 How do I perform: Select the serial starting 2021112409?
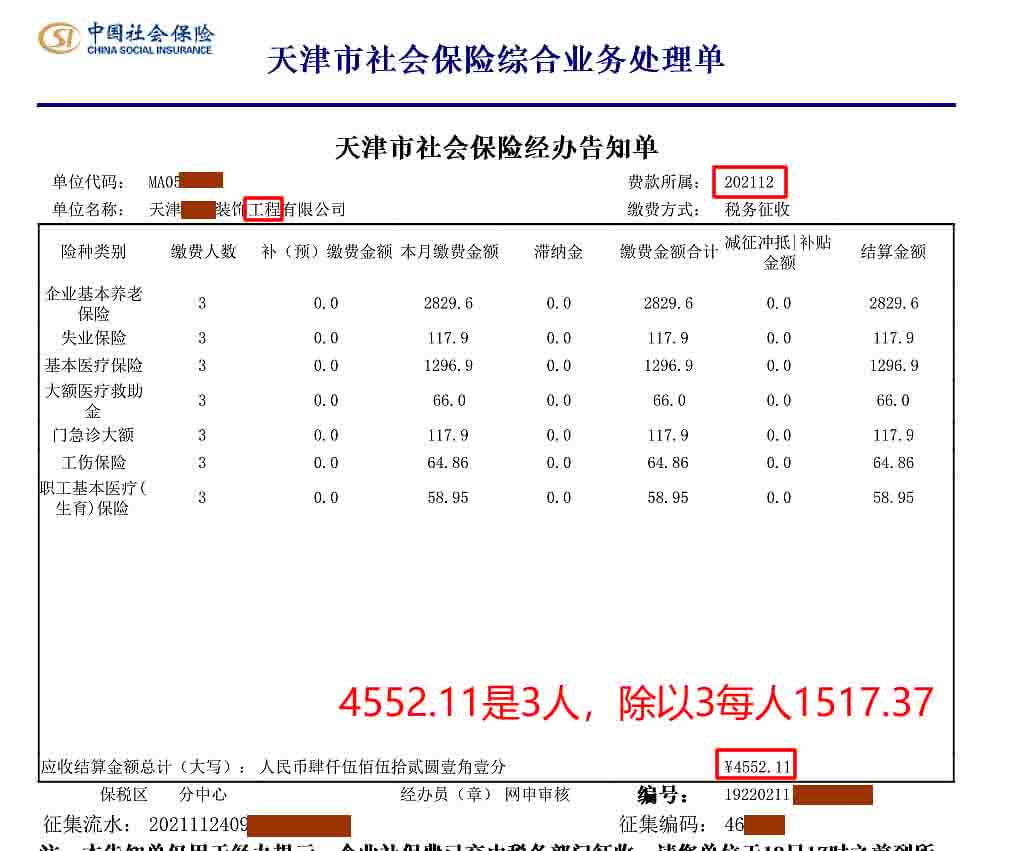(x=250, y=825)
